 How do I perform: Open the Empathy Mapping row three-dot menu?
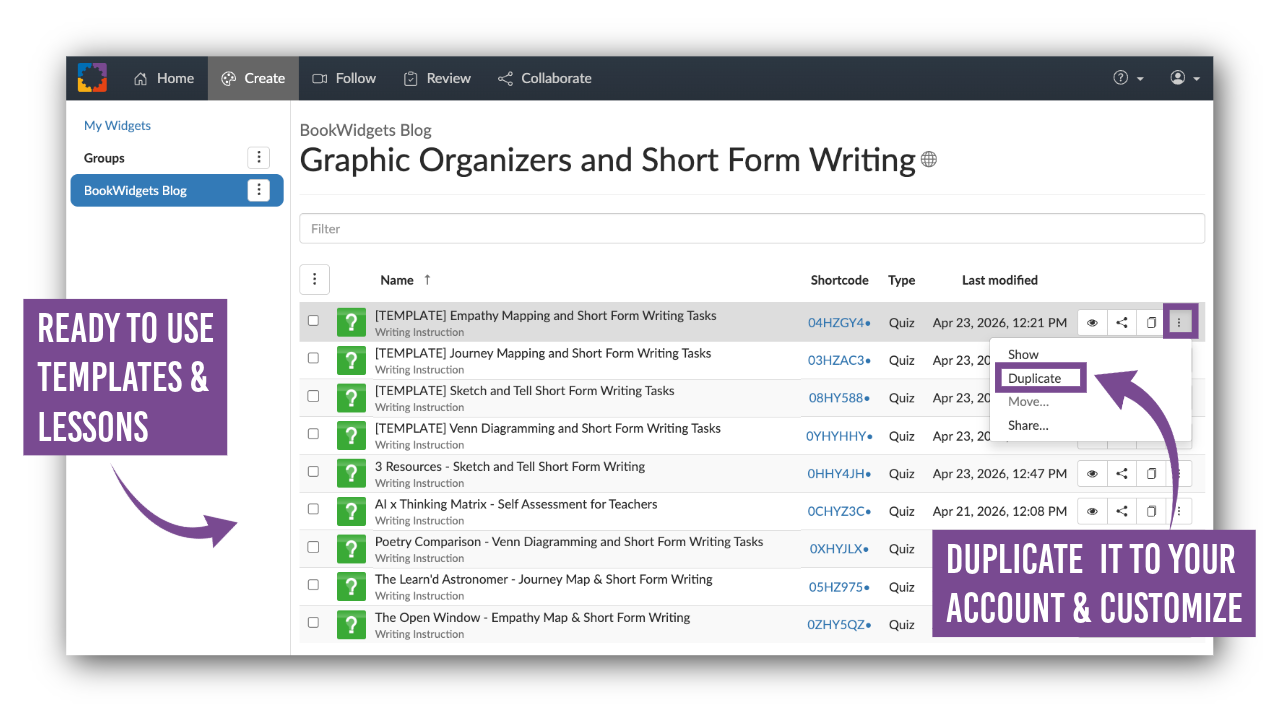[x=1180, y=322]
